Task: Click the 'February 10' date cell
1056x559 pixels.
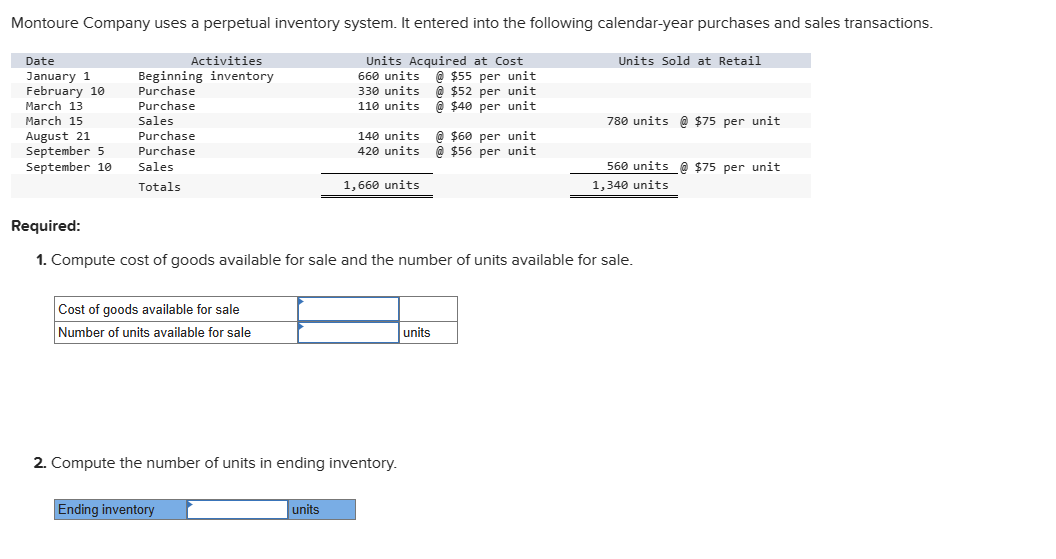Action: click(65, 91)
